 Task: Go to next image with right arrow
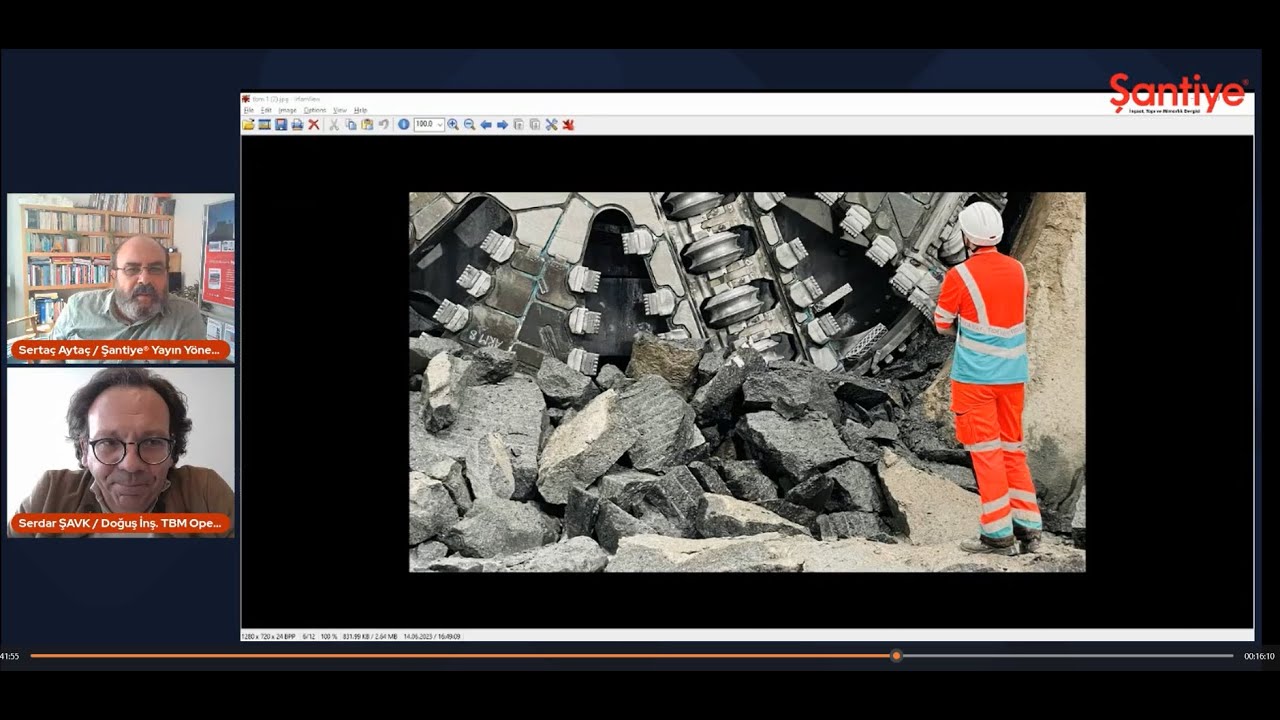(502, 125)
